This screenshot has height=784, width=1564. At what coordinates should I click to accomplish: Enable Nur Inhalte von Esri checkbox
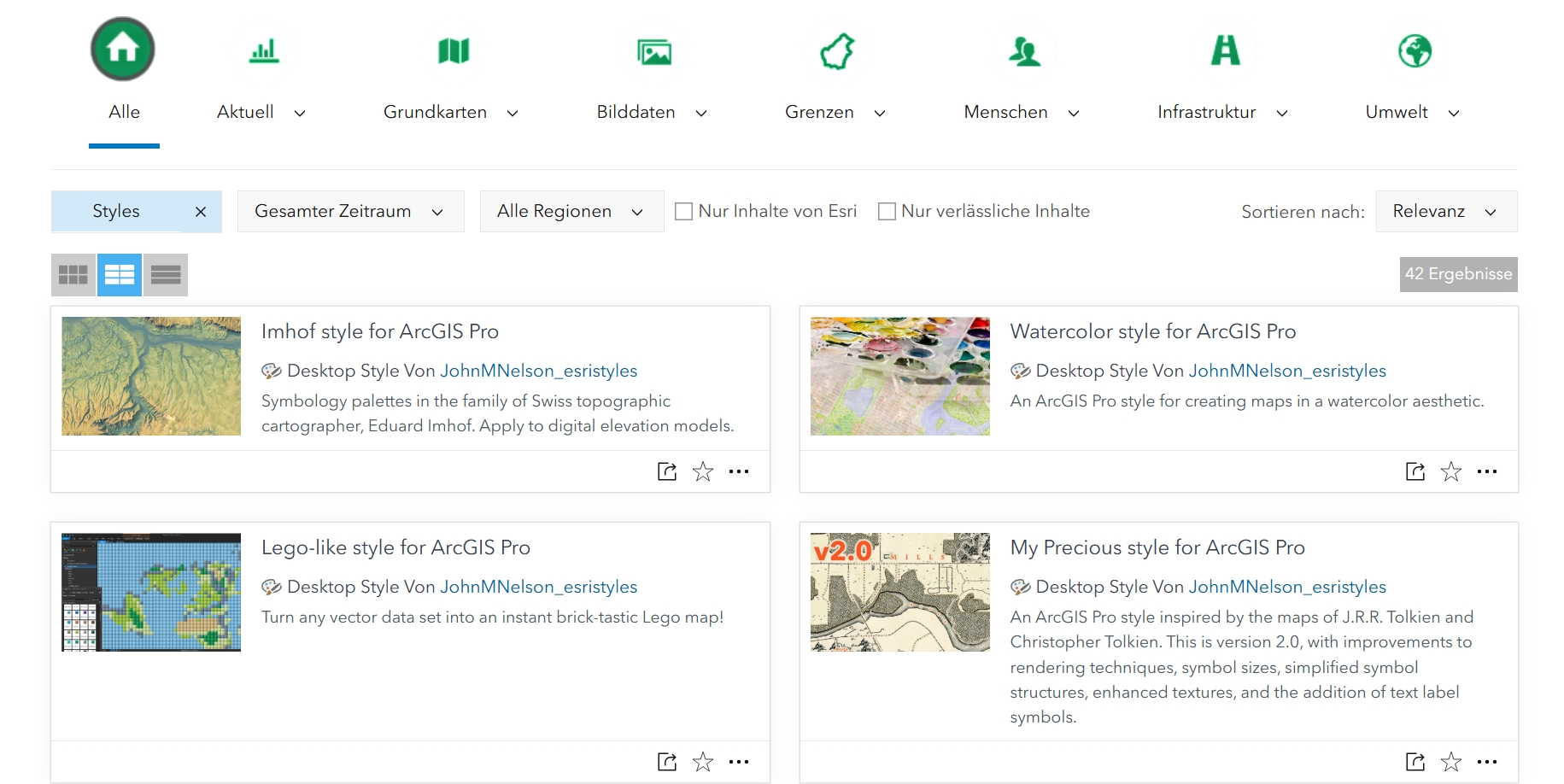click(683, 211)
